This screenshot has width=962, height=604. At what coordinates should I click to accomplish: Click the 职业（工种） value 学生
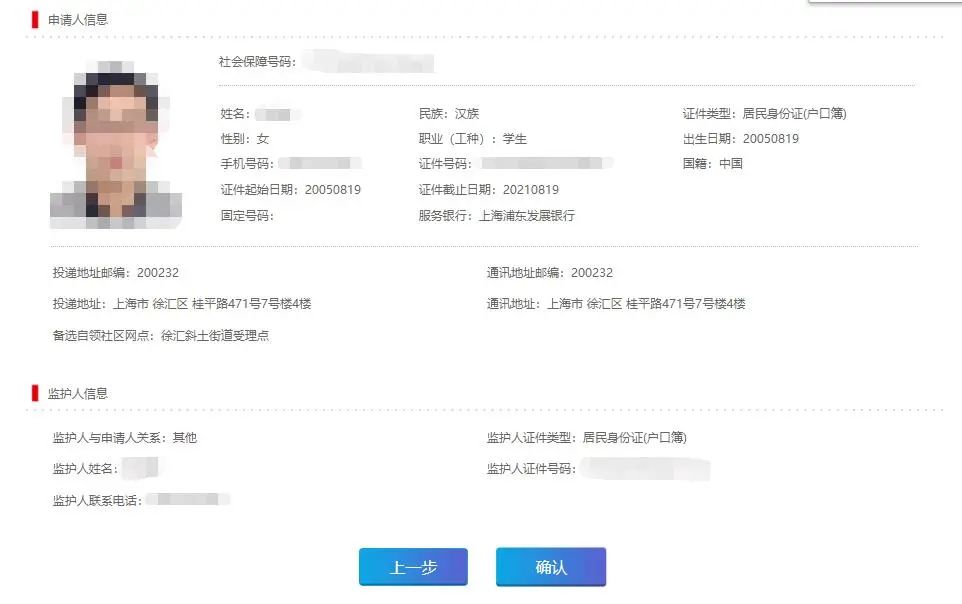(x=515, y=138)
